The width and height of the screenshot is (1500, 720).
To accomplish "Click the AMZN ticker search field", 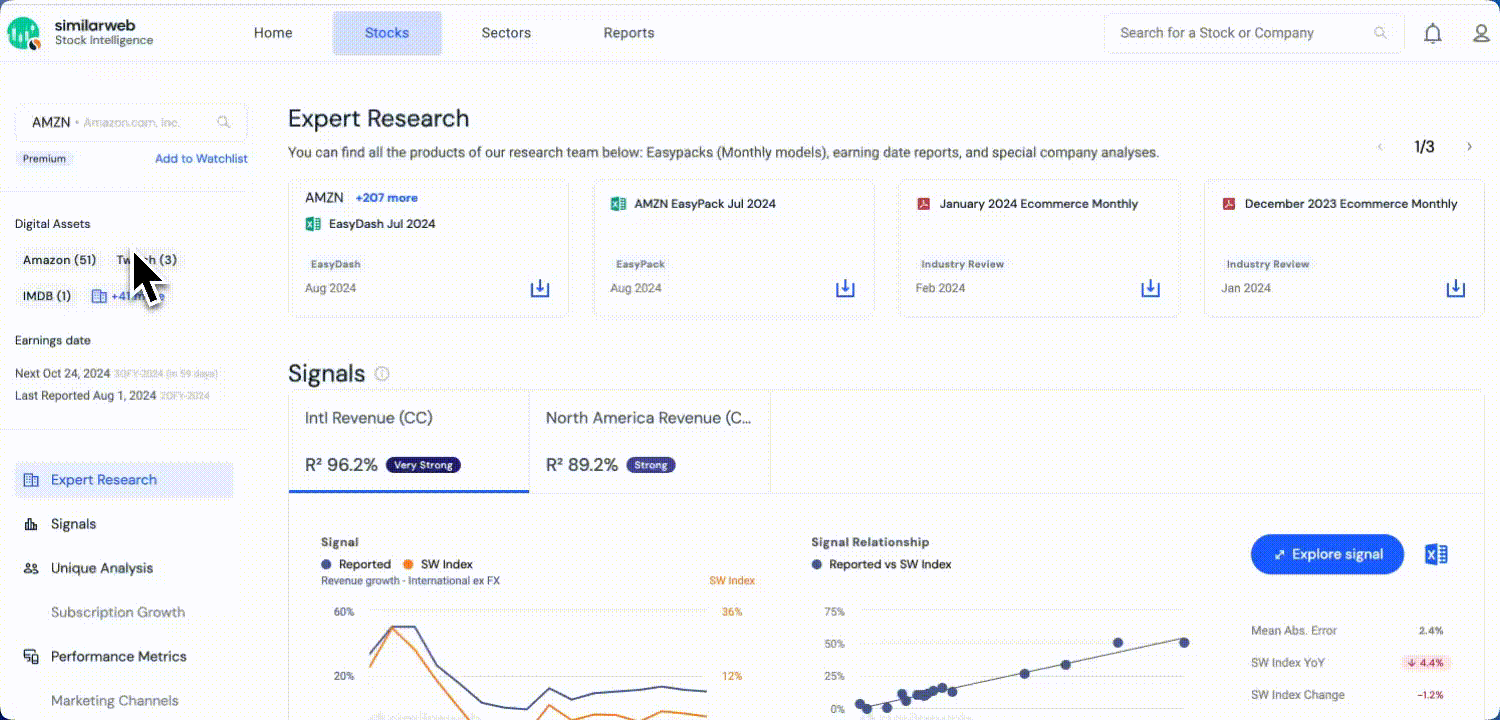I will [131, 122].
